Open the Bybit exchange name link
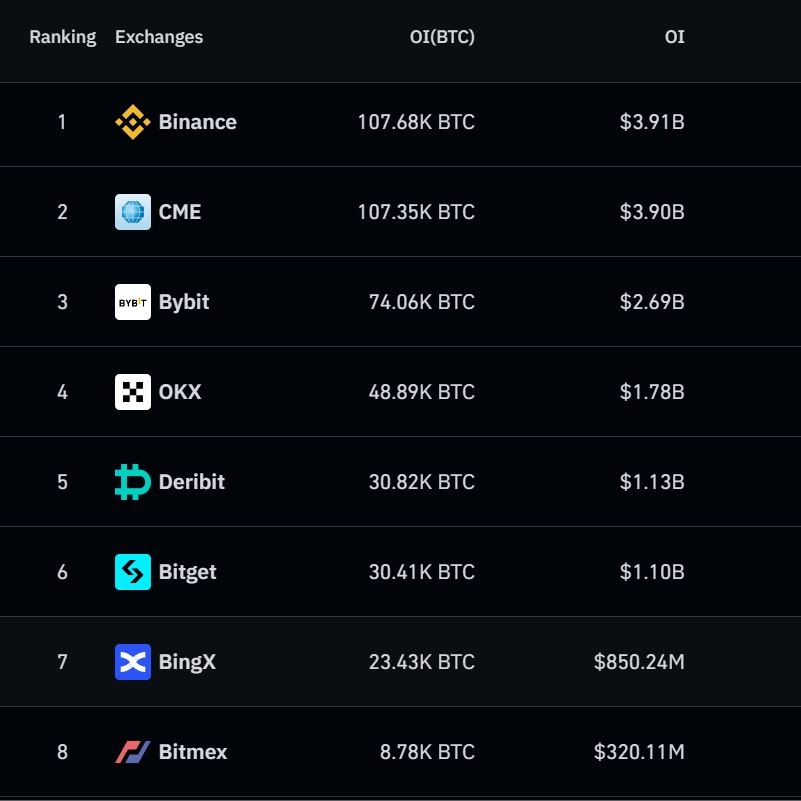Image resolution: width=801 pixels, height=801 pixels. 184,302
